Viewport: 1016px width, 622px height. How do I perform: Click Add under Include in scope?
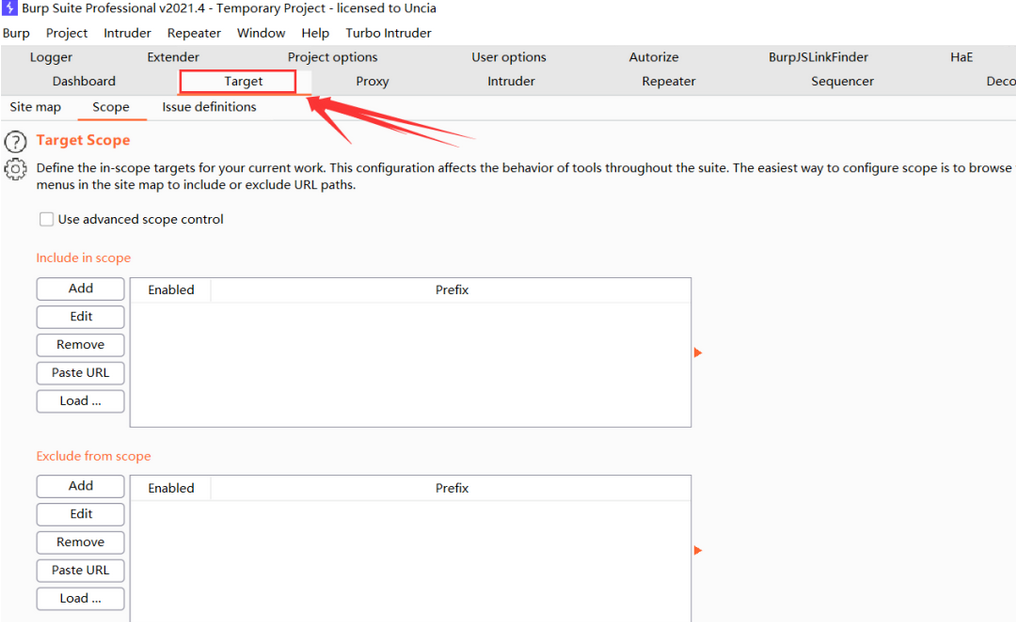click(80, 288)
